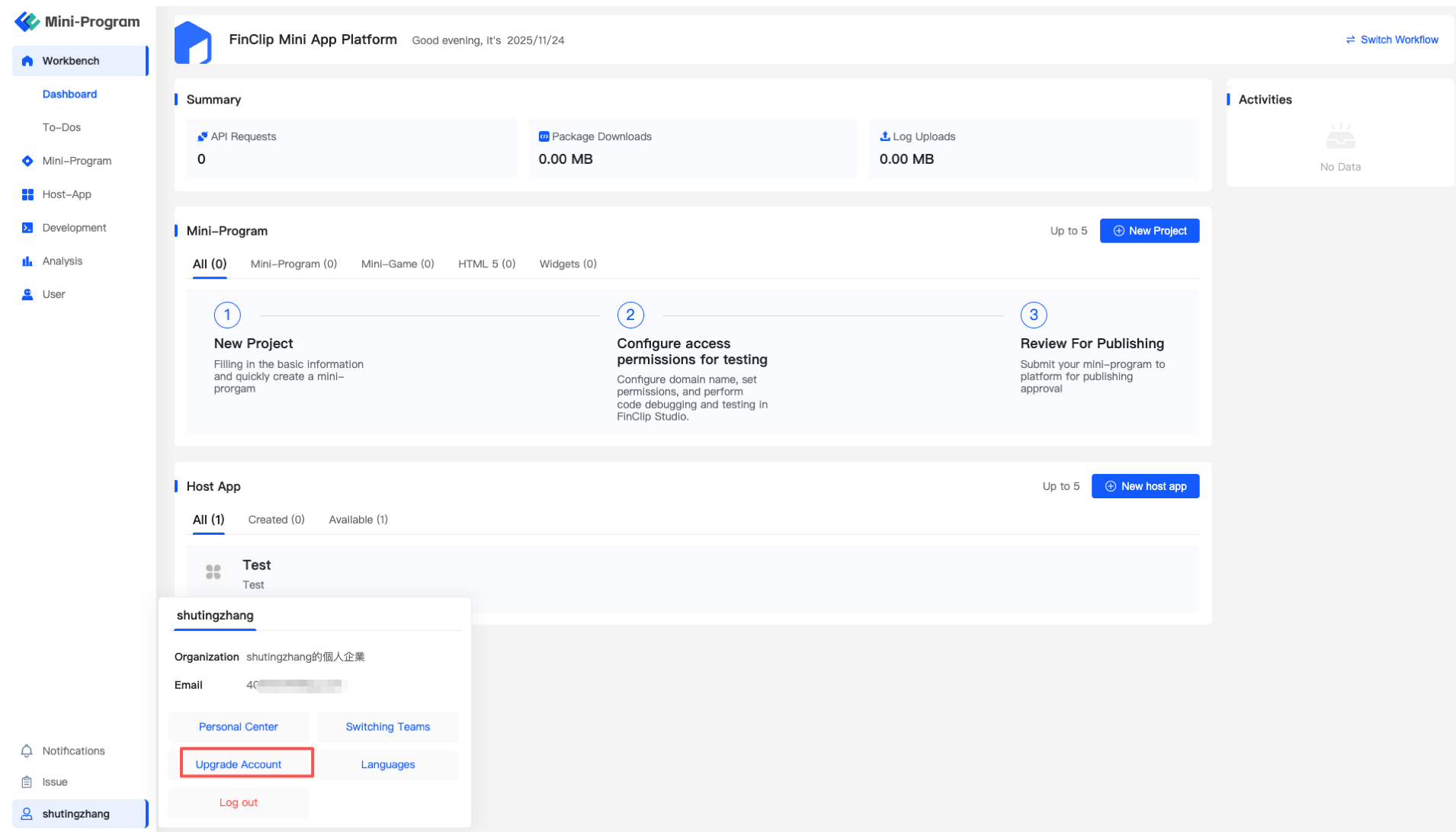Switch to the Mini-Game (0) tab
This screenshot has width=1456, height=832.
click(397, 264)
